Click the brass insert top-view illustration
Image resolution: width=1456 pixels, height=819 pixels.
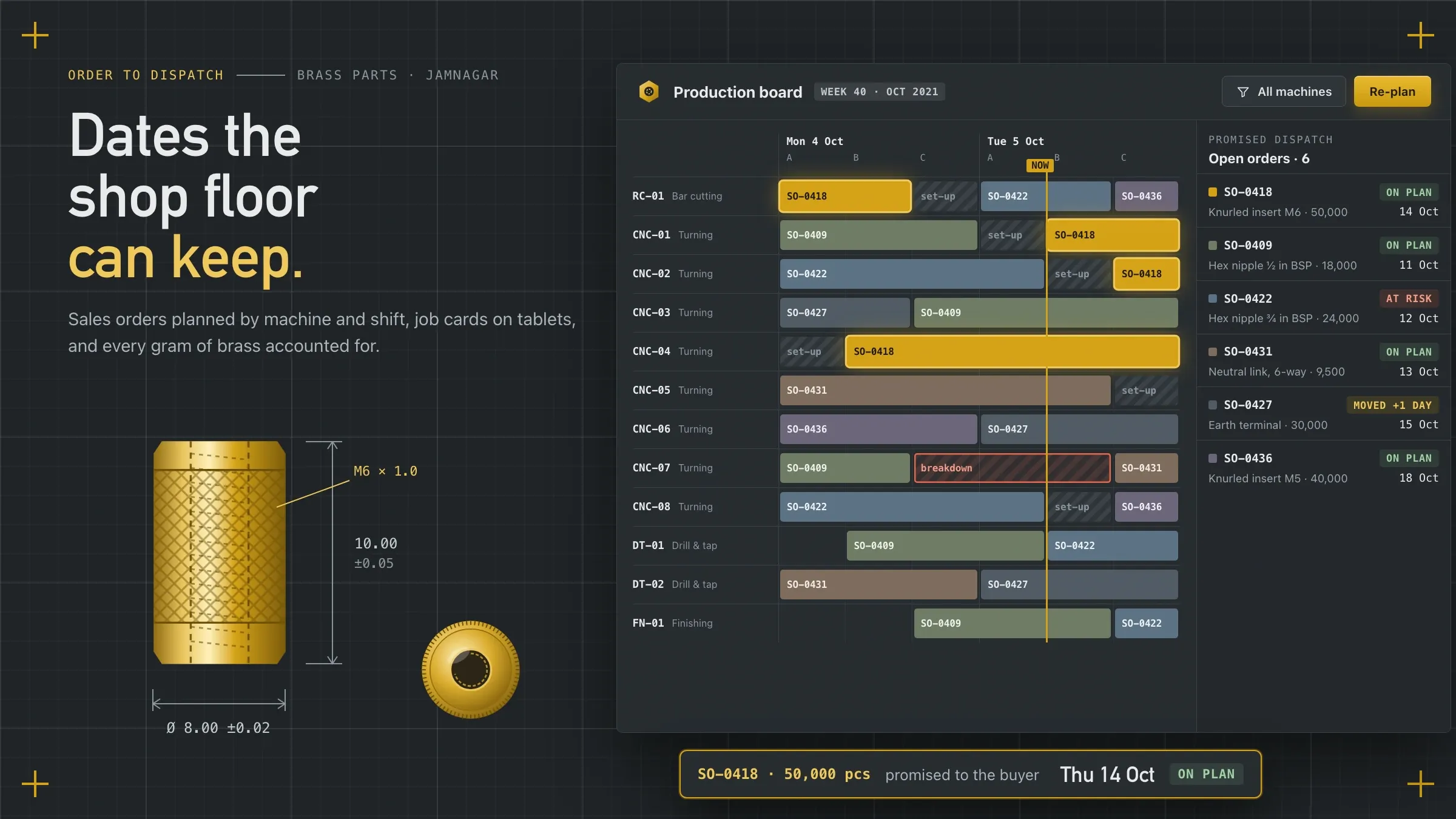pos(471,669)
